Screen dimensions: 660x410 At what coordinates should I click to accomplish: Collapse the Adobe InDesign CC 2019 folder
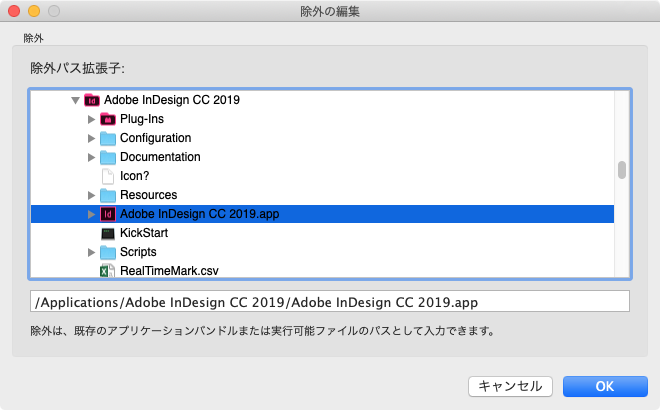tap(75, 100)
